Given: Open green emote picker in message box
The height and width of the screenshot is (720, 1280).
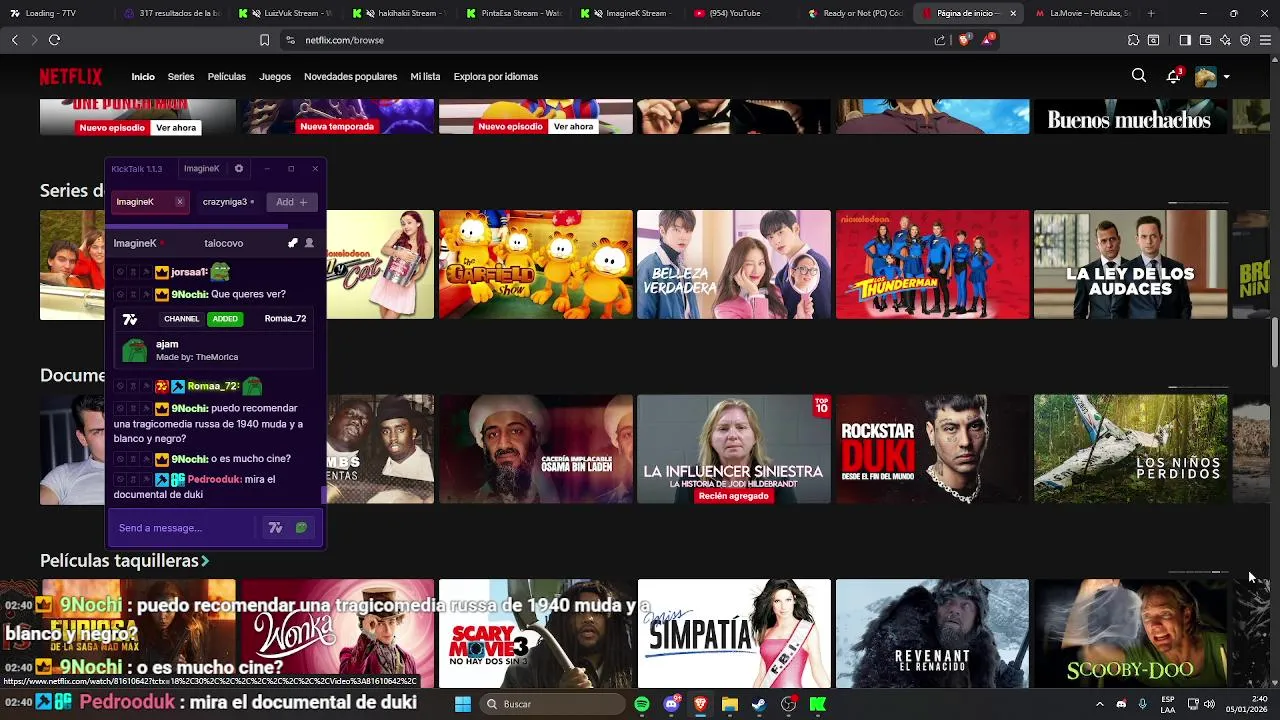Looking at the screenshot, I should click(x=301, y=528).
